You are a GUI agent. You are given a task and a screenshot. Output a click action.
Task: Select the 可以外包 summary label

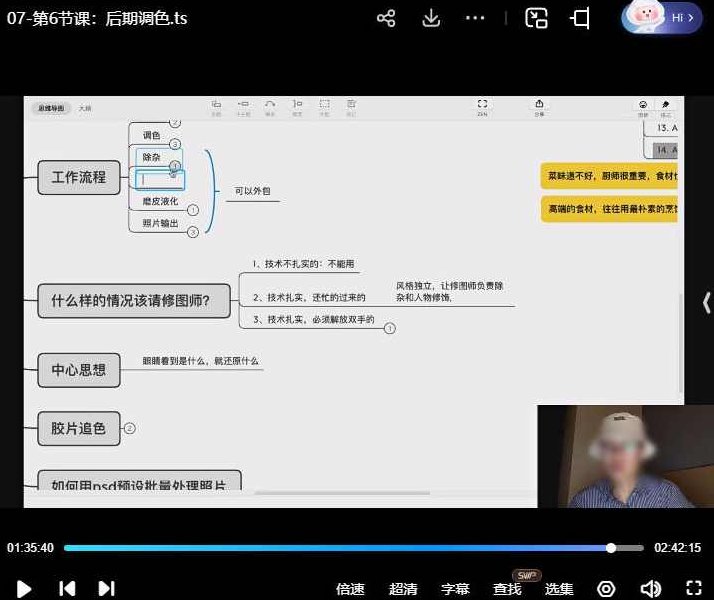pos(252,191)
